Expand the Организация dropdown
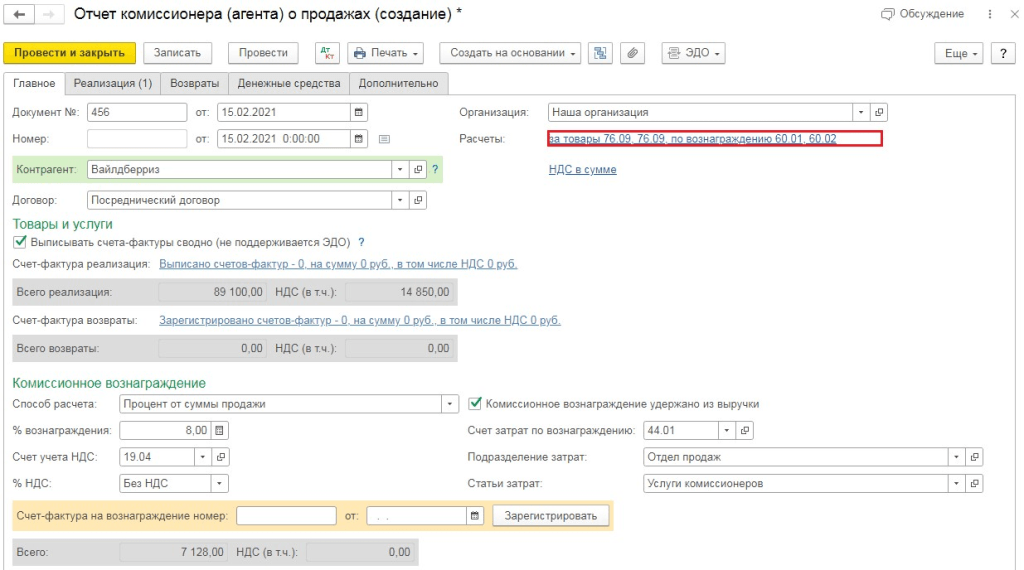The image size is (1024, 570). (860, 113)
